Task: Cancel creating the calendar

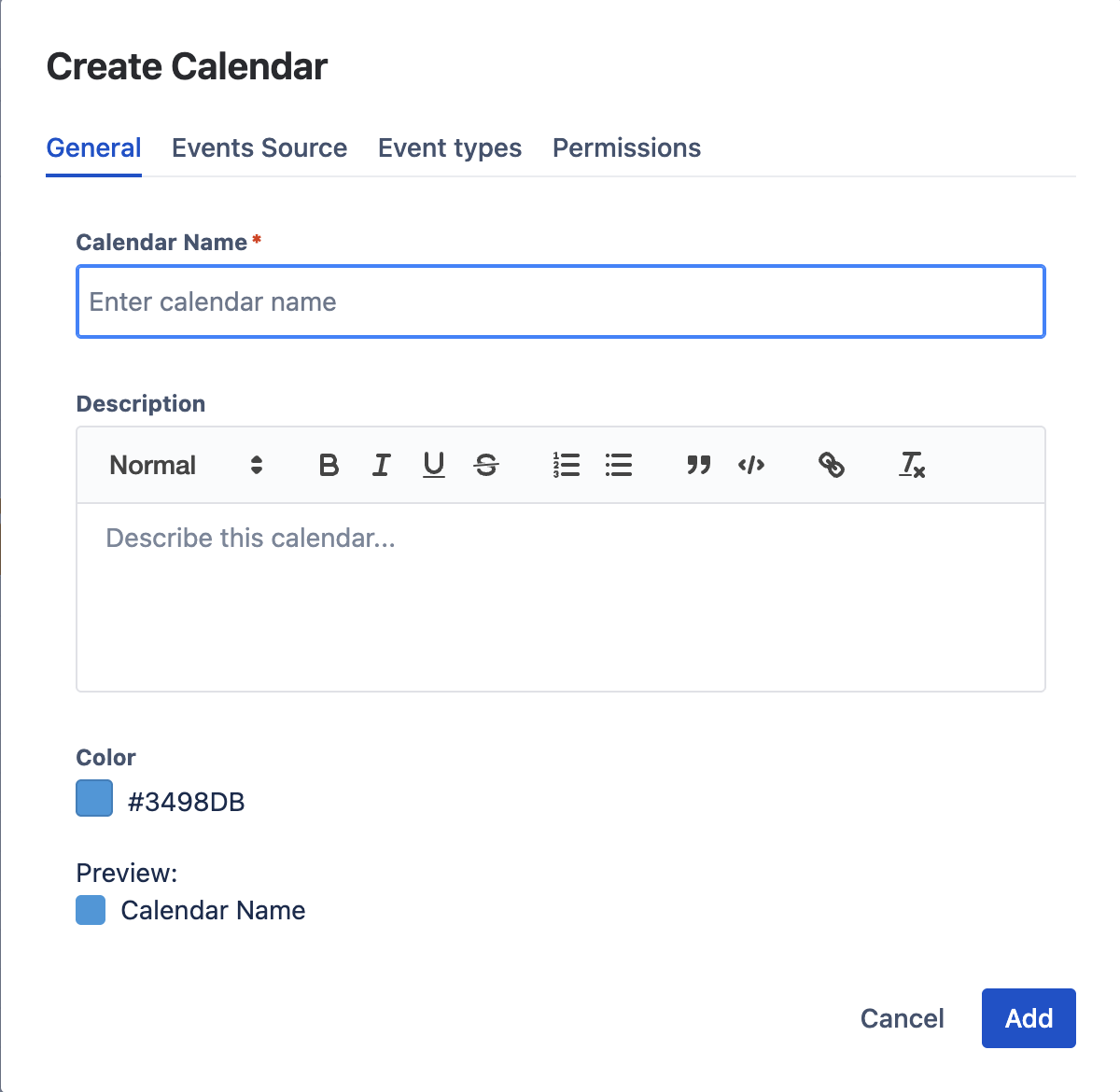Action: (902, 1018)
